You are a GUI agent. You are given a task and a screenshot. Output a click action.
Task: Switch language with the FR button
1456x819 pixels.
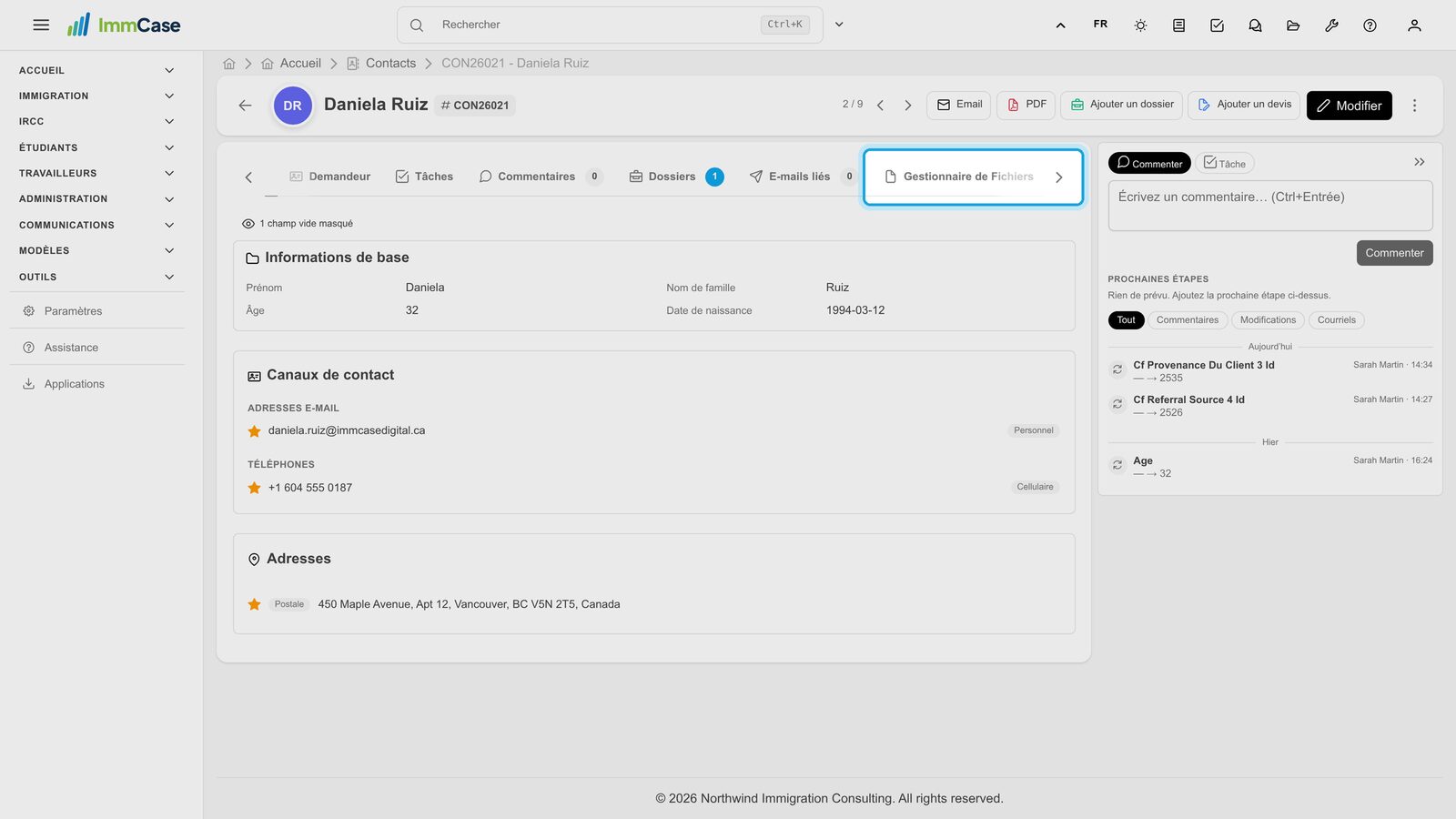pyautogui.click(x=1100, y=25)
